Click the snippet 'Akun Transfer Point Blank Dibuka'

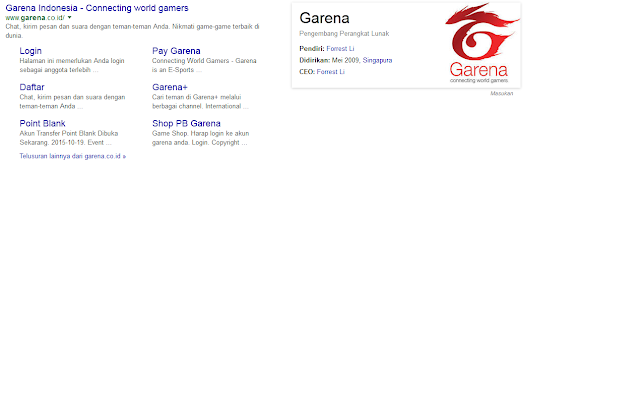(x=69, y=133)
